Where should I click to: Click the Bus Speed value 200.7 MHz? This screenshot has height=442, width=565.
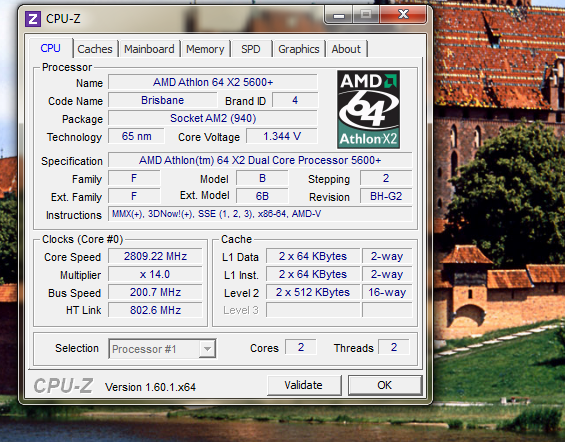pyautogui.click(x=155, y=292)
